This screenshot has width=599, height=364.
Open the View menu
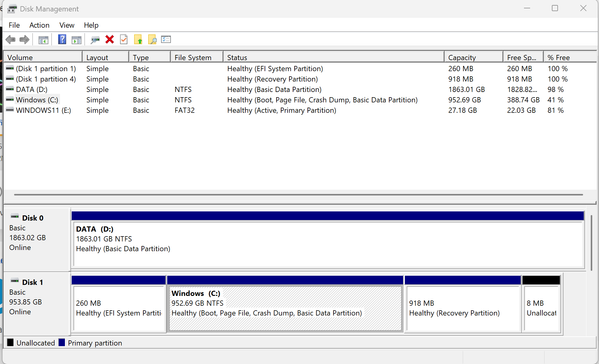point(66,25)
